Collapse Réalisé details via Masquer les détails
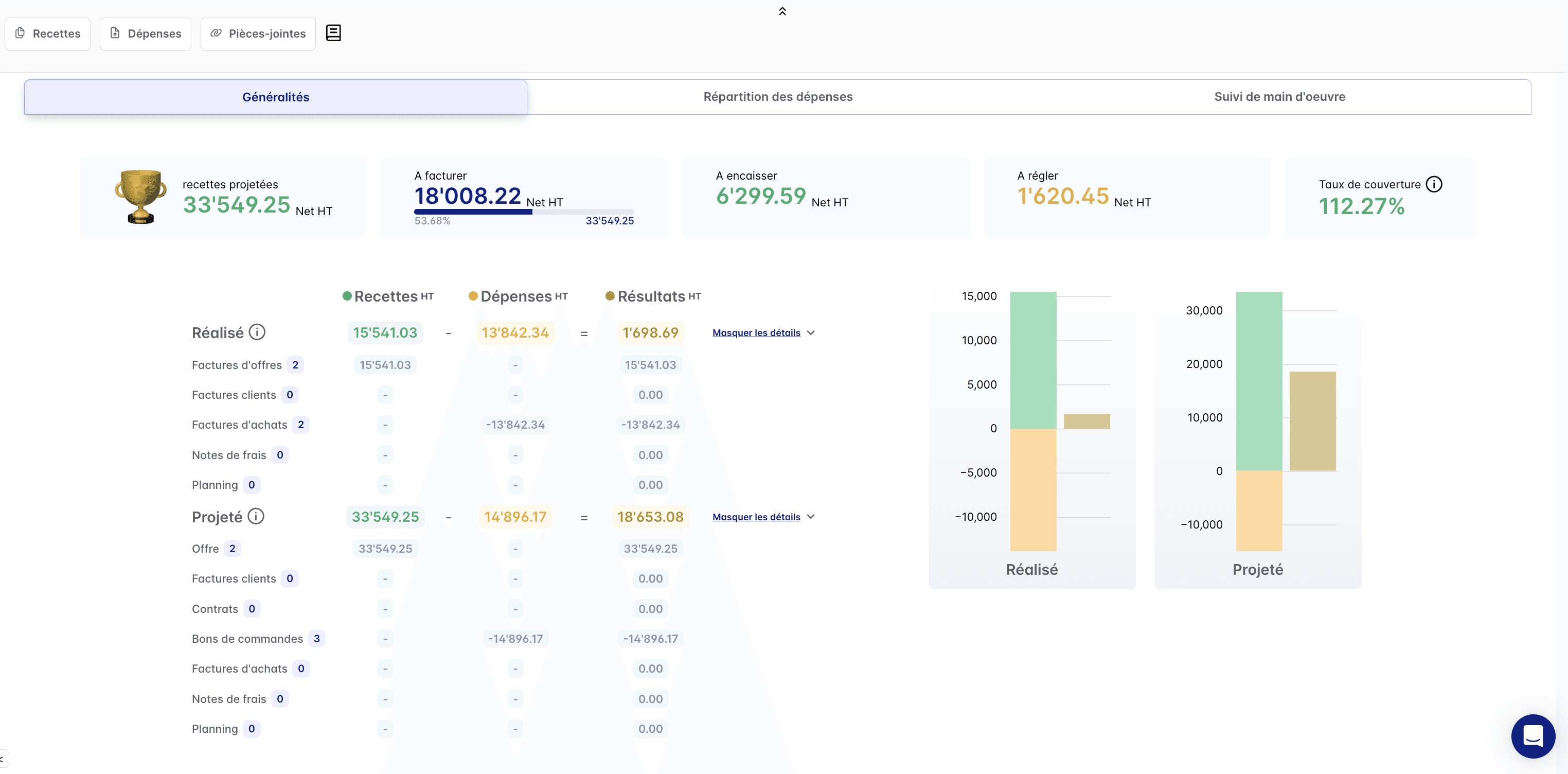Screen dimensions: 1568x774 (756, 332)
